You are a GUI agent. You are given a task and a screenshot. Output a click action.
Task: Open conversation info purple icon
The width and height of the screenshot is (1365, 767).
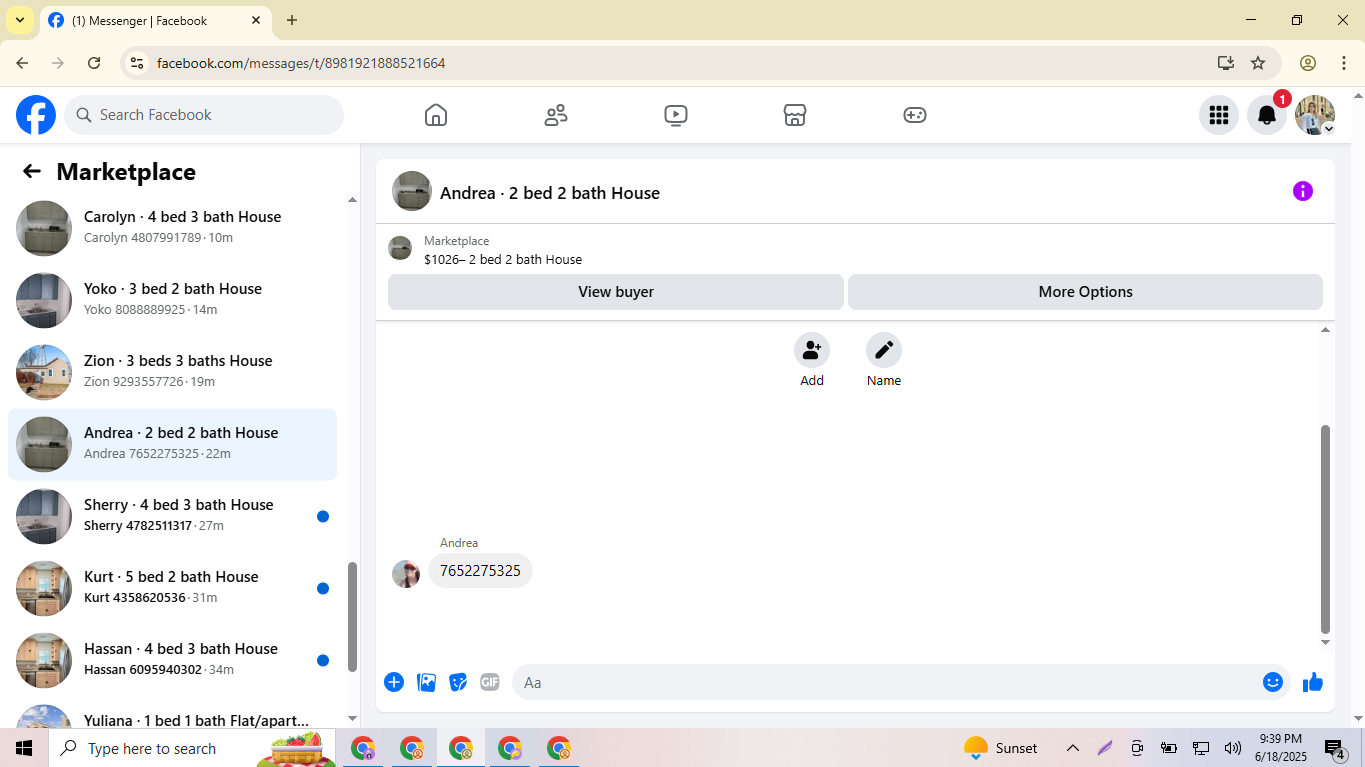click(x=1302, y=191)
